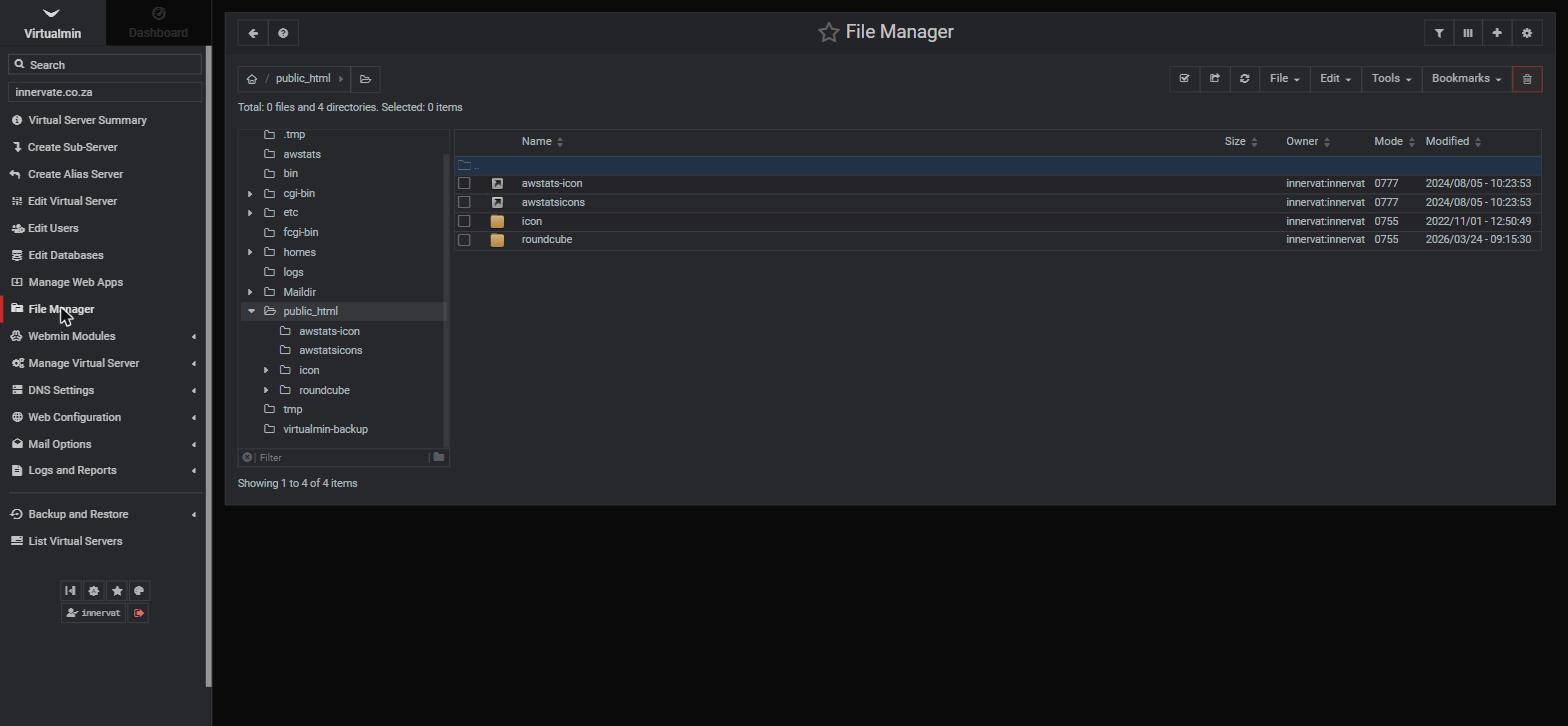
Task: Expand the Webmin Modules menu
Action: click(104, 337)
